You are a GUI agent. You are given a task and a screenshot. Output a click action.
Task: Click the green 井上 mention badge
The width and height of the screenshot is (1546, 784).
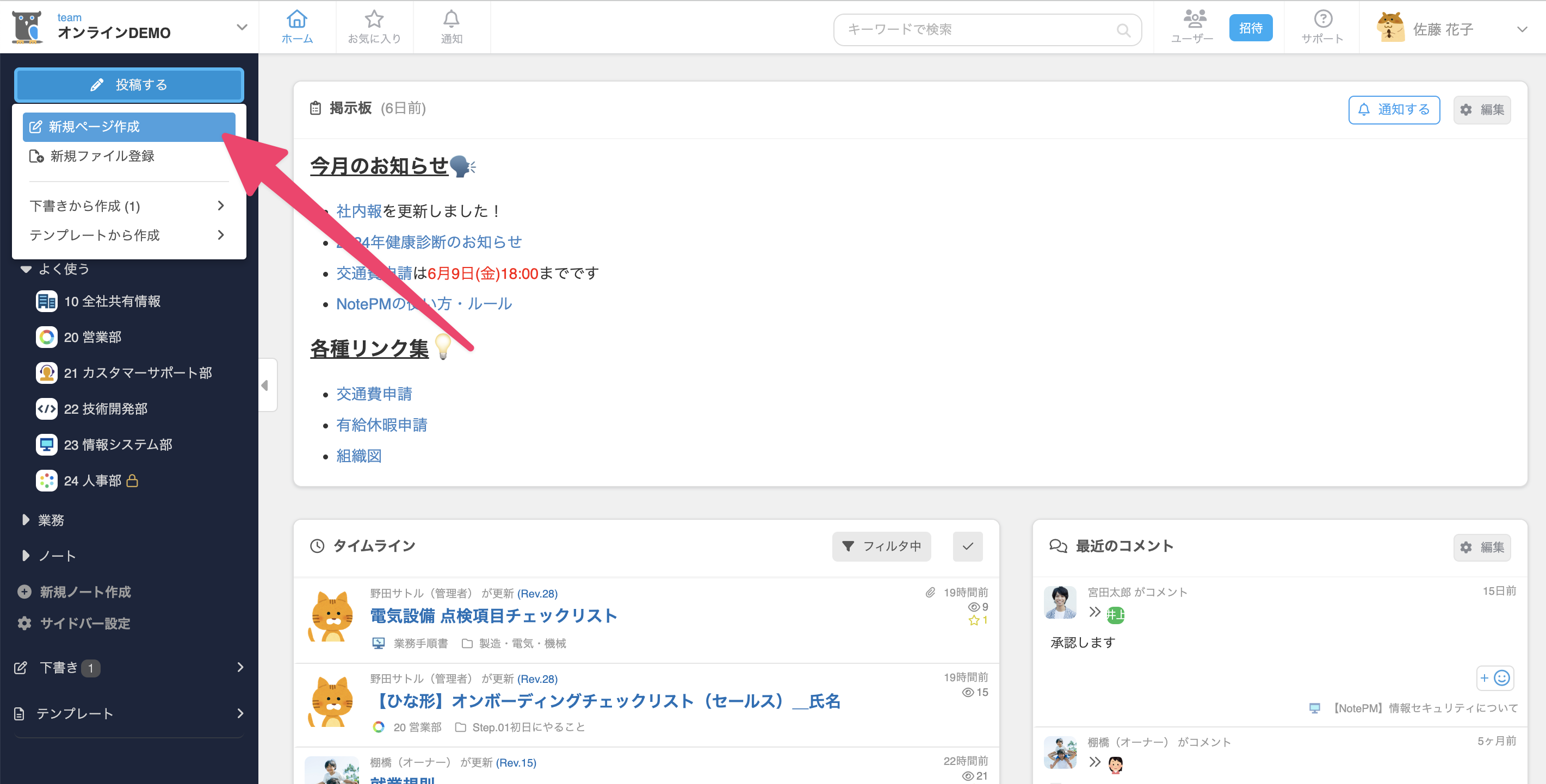(x=1115, y=615)
